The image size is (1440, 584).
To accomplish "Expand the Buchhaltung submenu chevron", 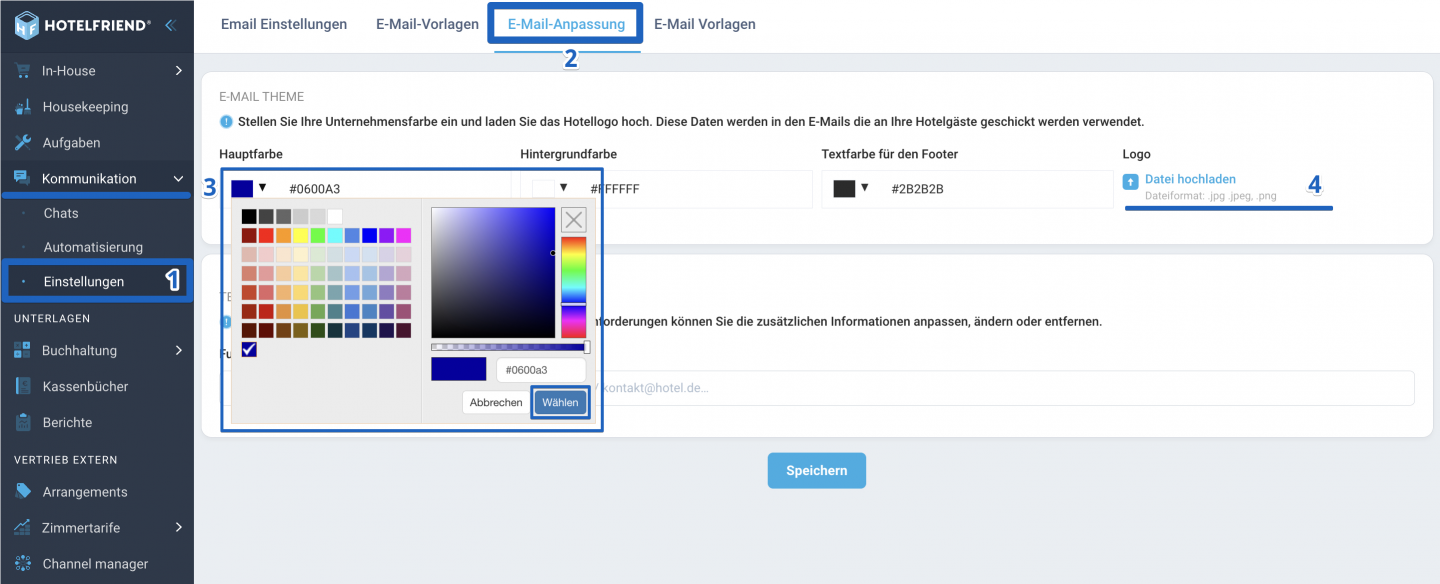I will [x=179, y=351].
